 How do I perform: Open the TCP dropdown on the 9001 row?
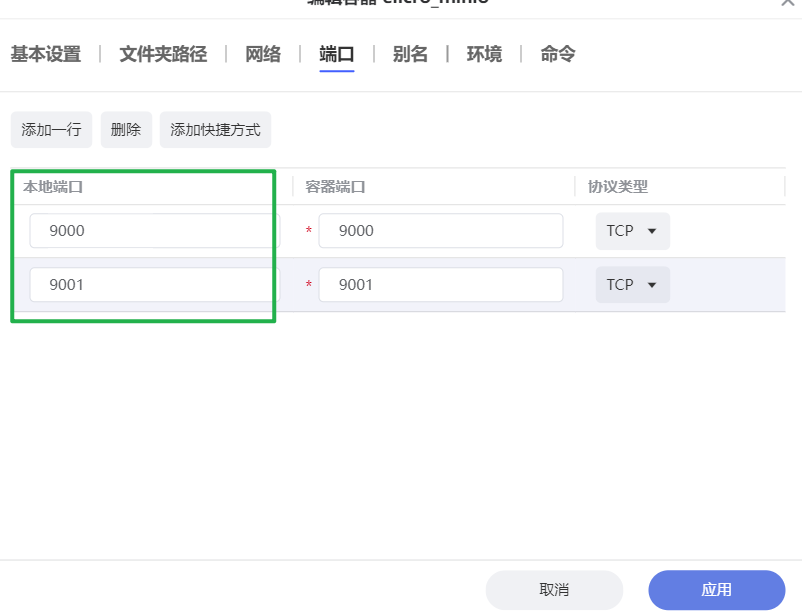click(632, 284)
